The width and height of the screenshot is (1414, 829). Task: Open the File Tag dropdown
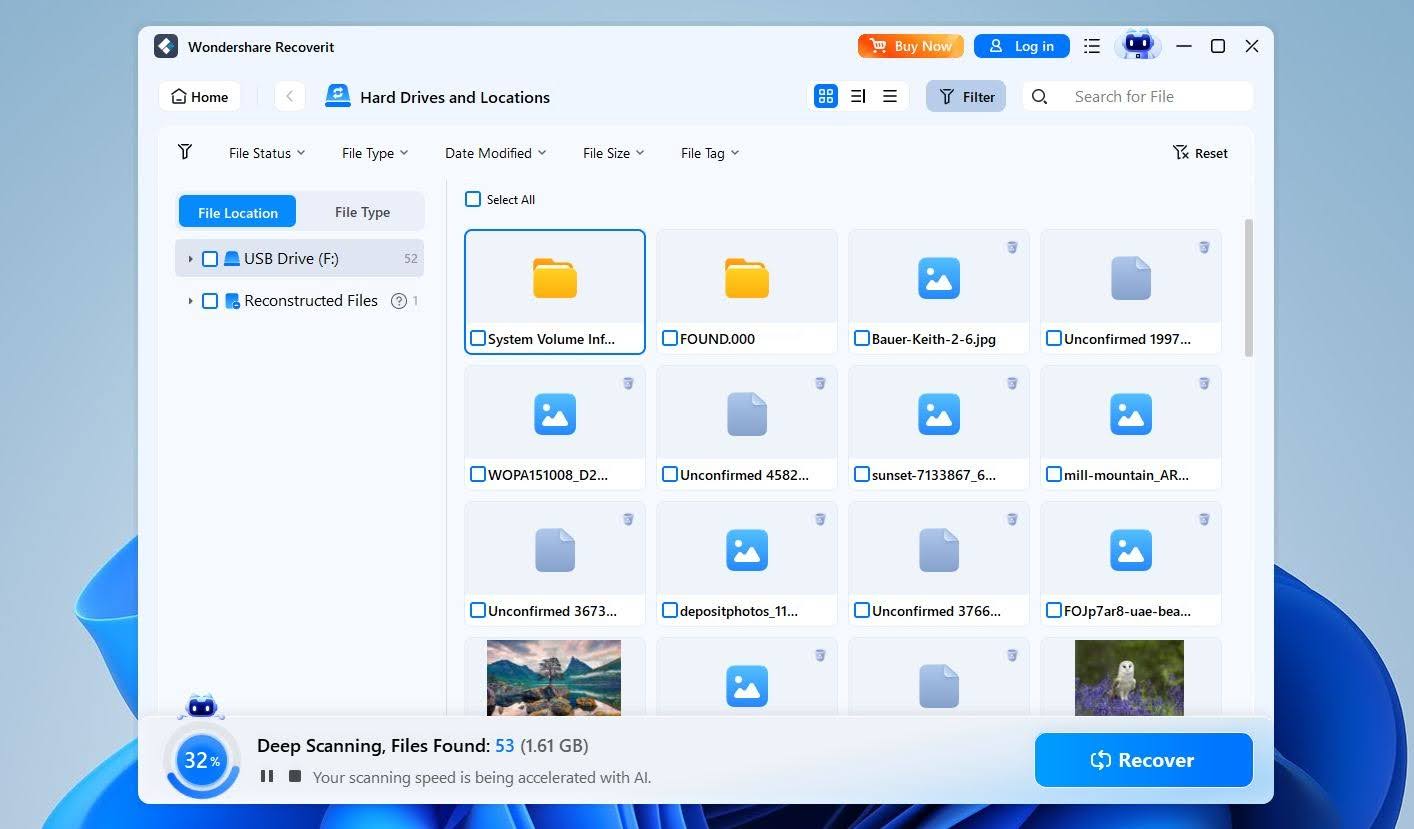(x=710, y=153)
